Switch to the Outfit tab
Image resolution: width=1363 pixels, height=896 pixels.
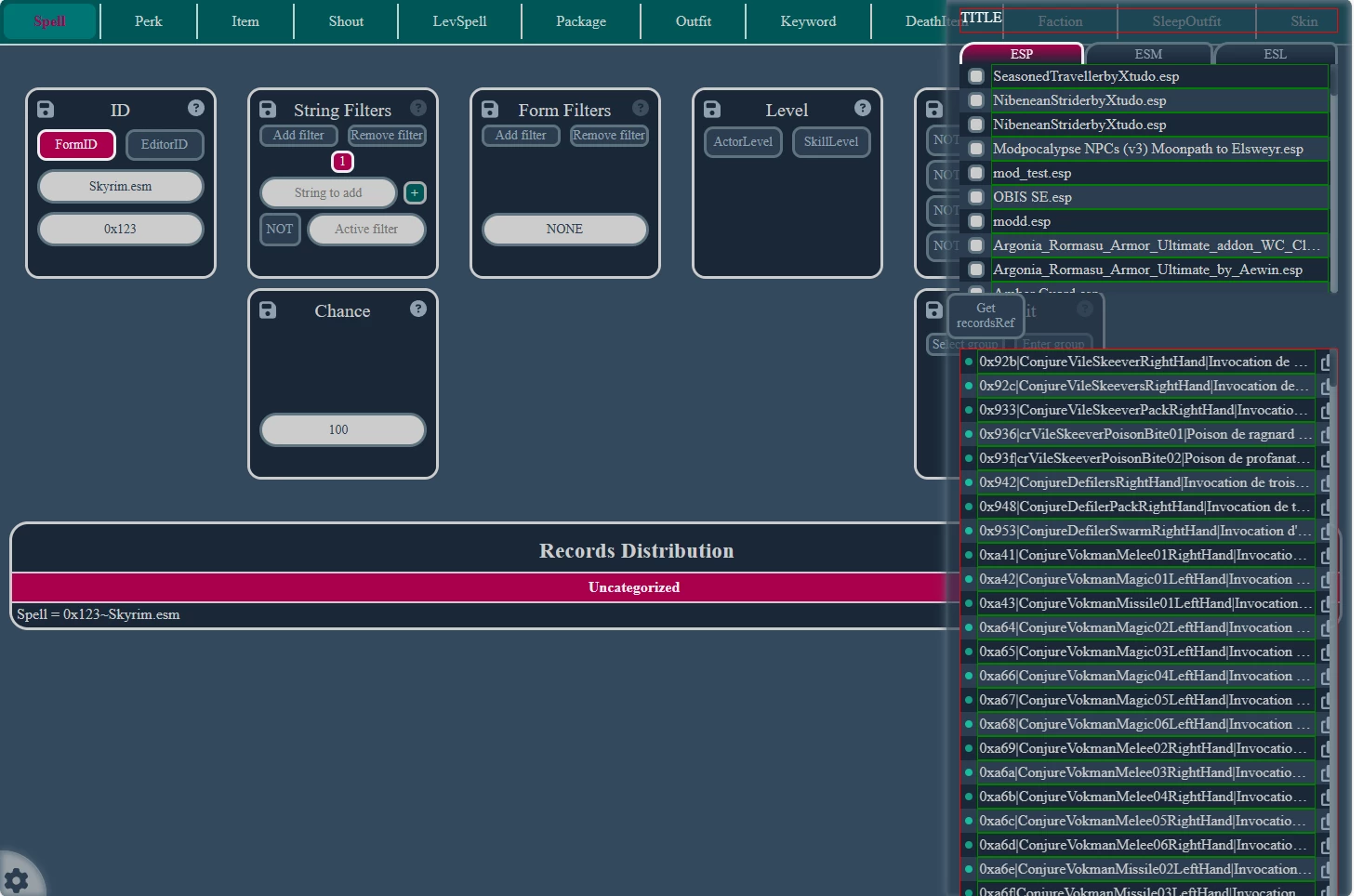tap(694, 21)
